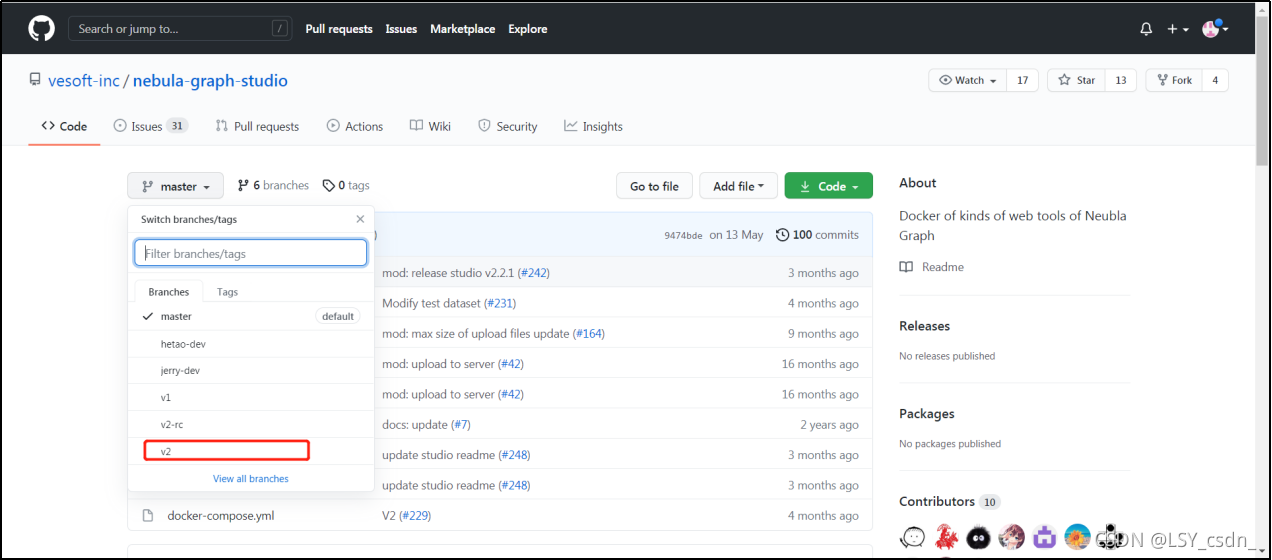This screenshot has height=560, width=1272.
Task: Click the Go to file button
Action: pyautogui.click(x=654, y=186)
